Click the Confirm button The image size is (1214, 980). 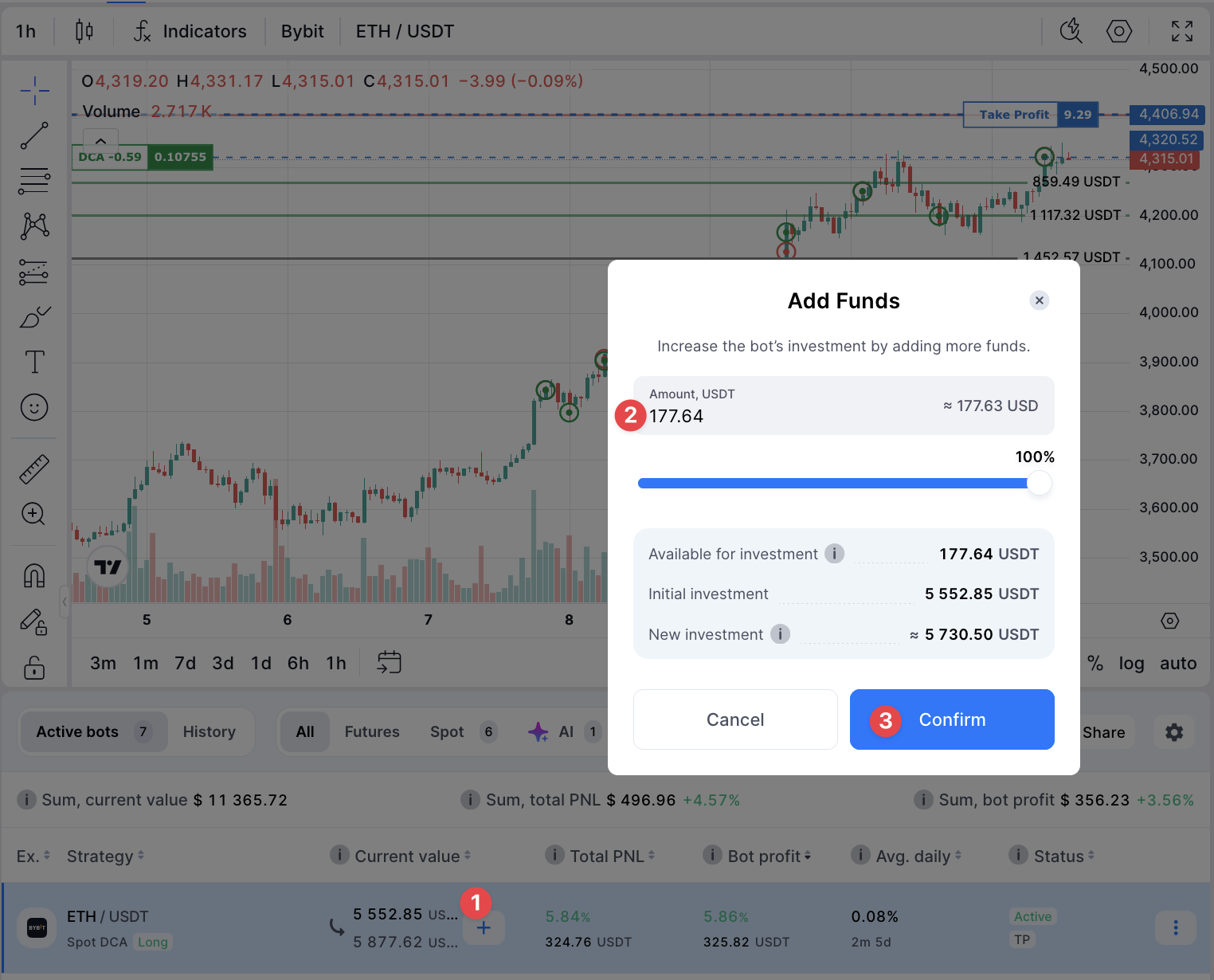pyautogui.click(x=952, y=719)
